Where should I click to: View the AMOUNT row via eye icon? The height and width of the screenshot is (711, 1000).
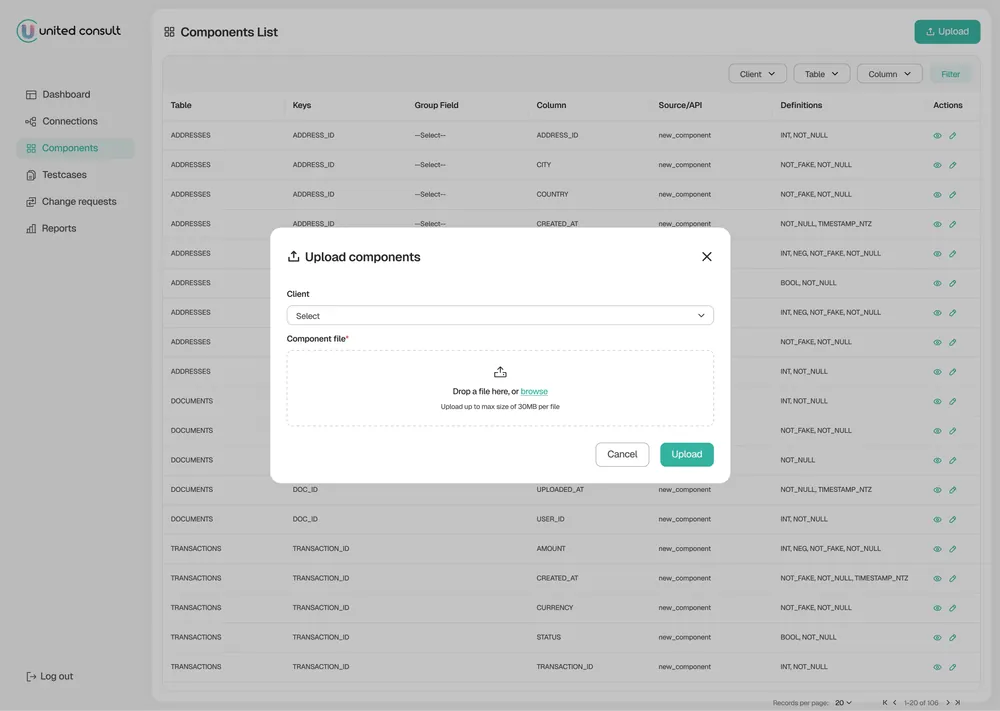click(937, 549)
